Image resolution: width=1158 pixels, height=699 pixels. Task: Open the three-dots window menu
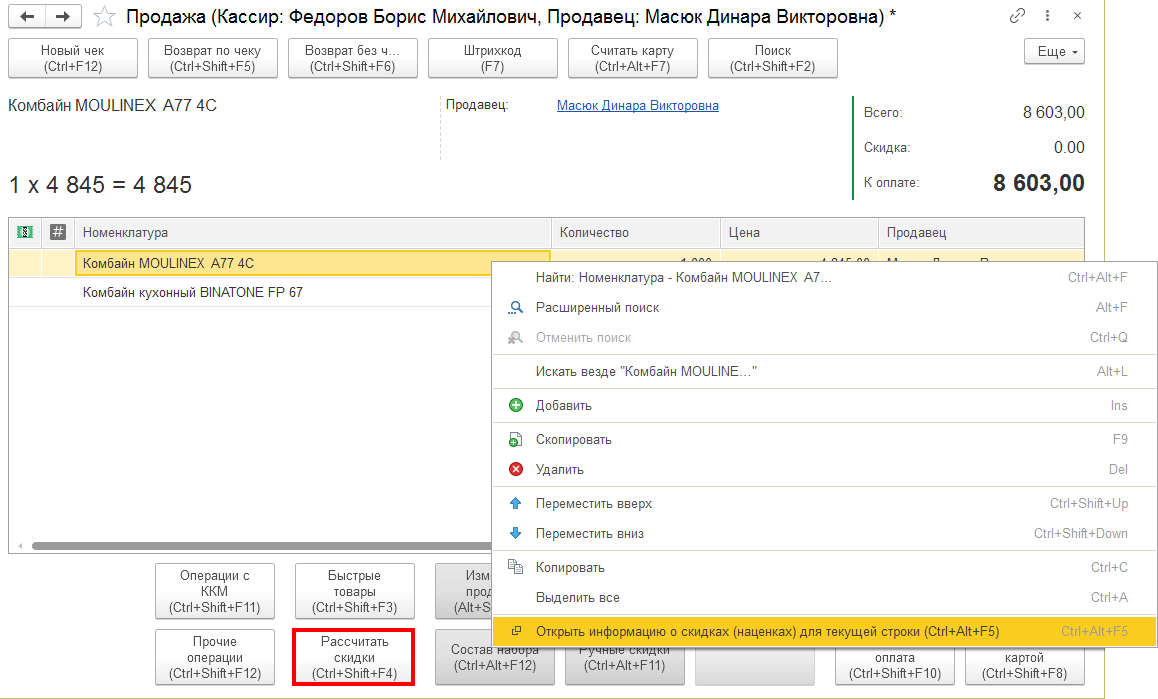point(1047,16)
